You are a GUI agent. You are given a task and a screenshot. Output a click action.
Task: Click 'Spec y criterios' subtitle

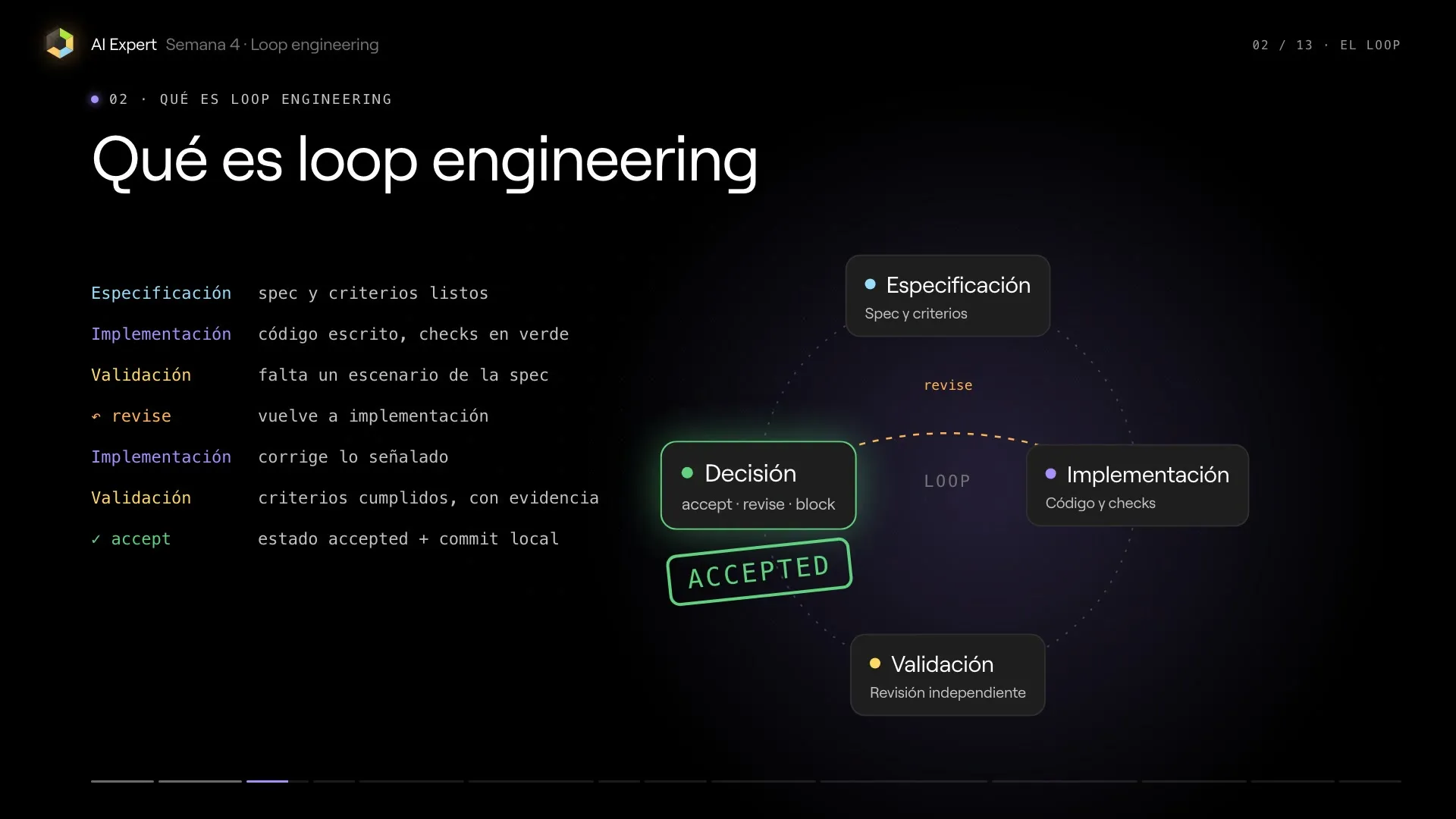click(x=916, y=313)
